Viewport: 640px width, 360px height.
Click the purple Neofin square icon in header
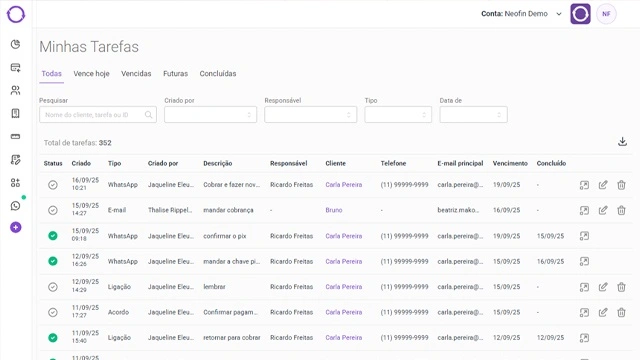580,14
